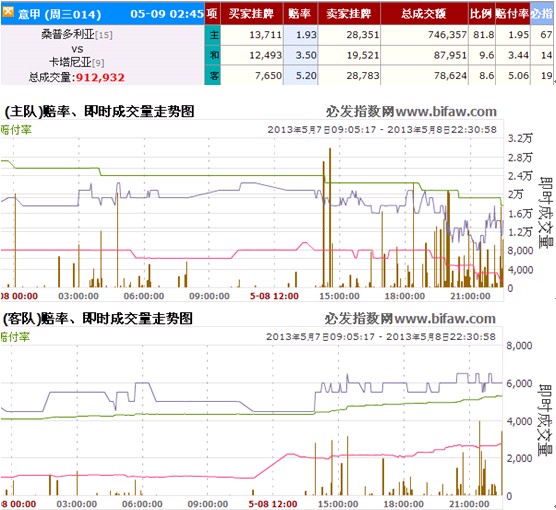Image resolution: width=556 pixels, height=510 pixels.
Task: Click the 赔付率 legend in home chart
Action: point(16,129)
